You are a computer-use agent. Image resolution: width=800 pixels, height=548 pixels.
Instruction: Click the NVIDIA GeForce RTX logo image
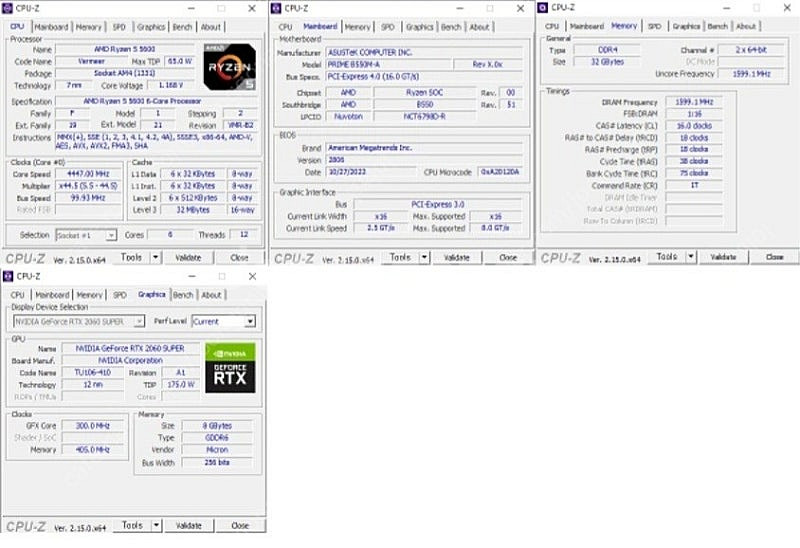(230, 368)
